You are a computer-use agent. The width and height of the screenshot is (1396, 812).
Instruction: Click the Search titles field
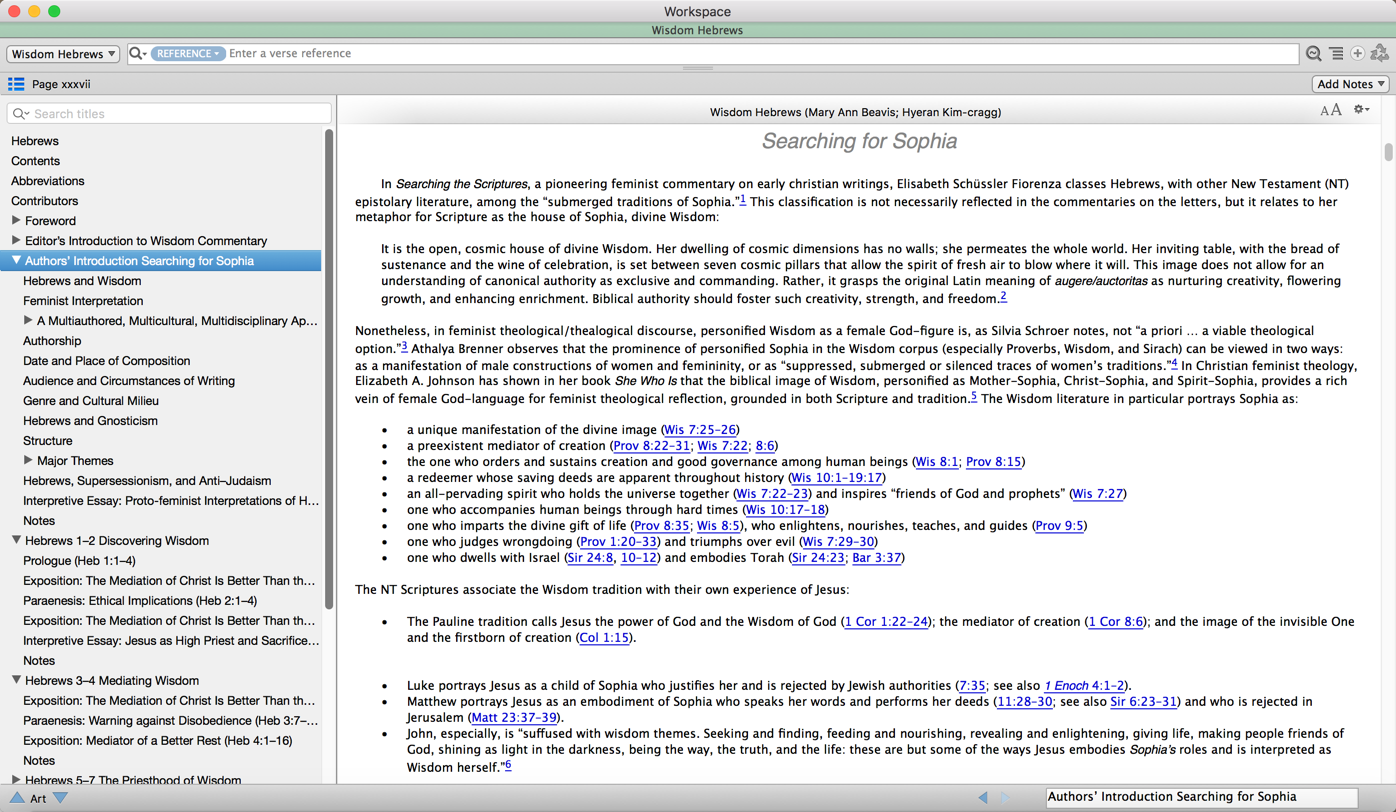(169, 114)
